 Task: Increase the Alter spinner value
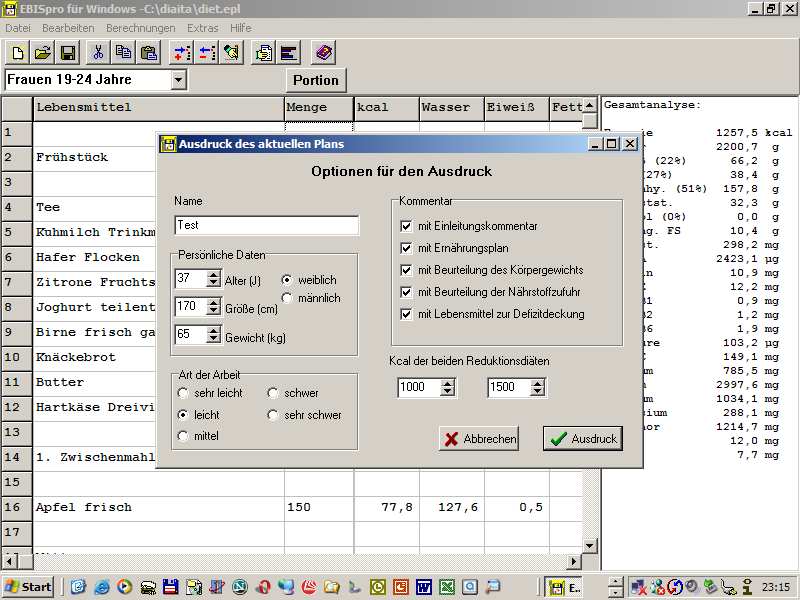click(213, 274)
